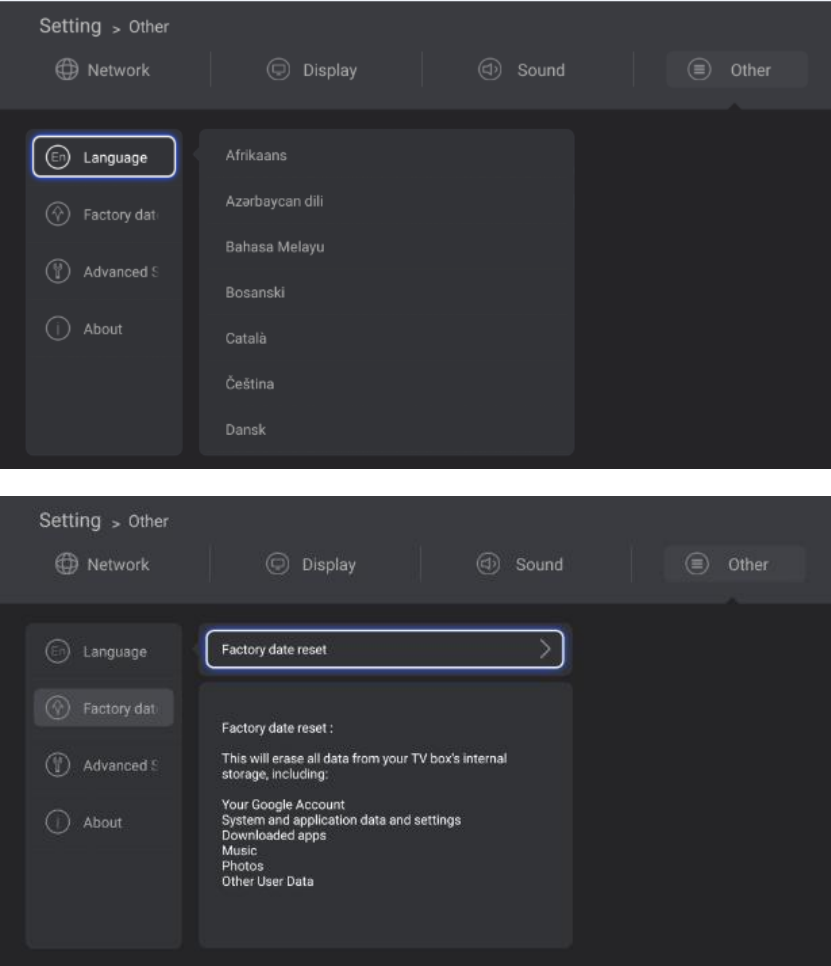
Task: Pick Dansk language entry
Action: (246, 430)
